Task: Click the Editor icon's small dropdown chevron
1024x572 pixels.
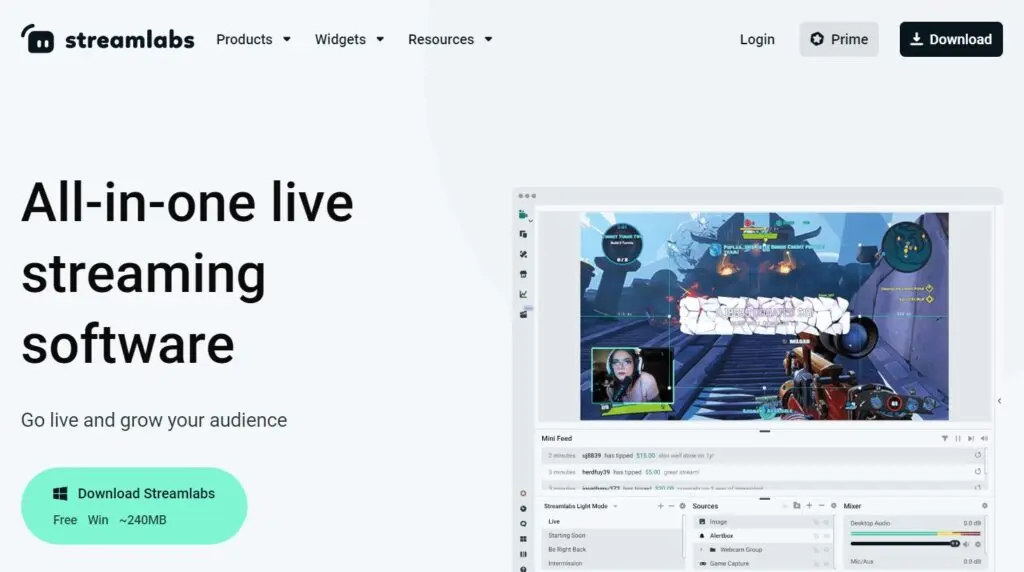Action: pyautogui.click(x=530, y=221)
